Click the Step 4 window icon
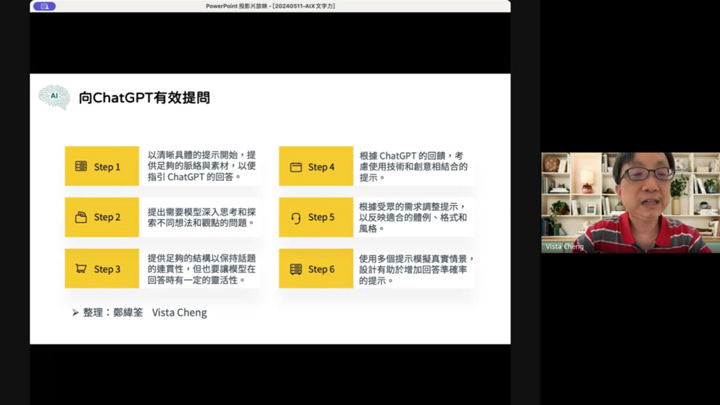 pos(296,167)
